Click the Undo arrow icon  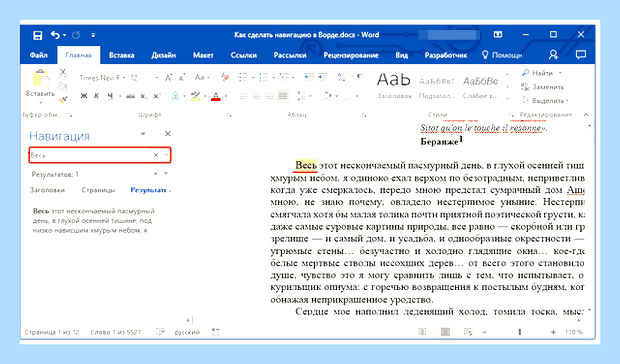pos(55,35)
